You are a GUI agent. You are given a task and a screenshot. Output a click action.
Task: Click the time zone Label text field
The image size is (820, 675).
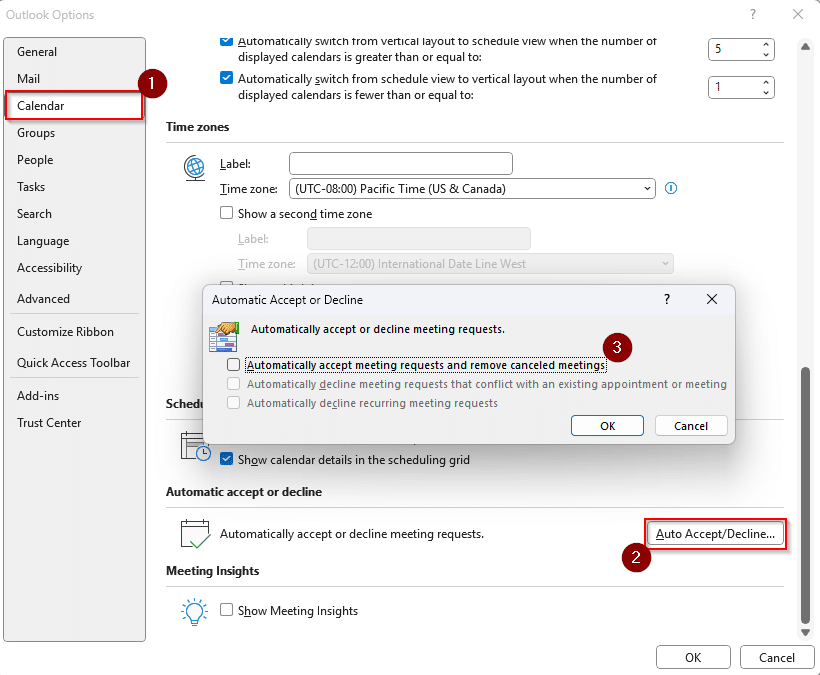click(x=401, y=164)
